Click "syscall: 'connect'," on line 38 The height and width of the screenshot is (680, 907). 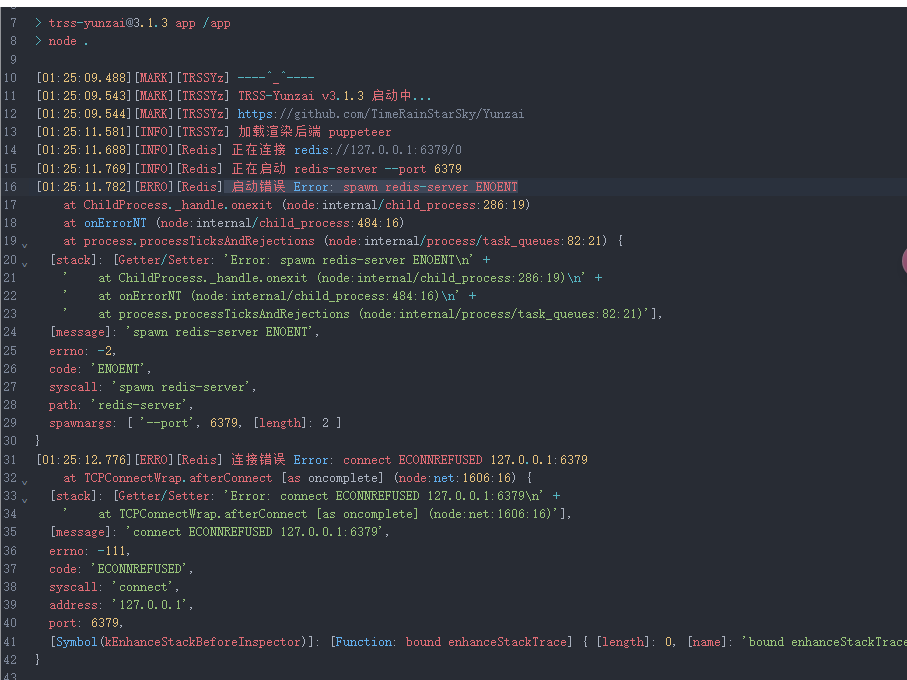[114, 587]
